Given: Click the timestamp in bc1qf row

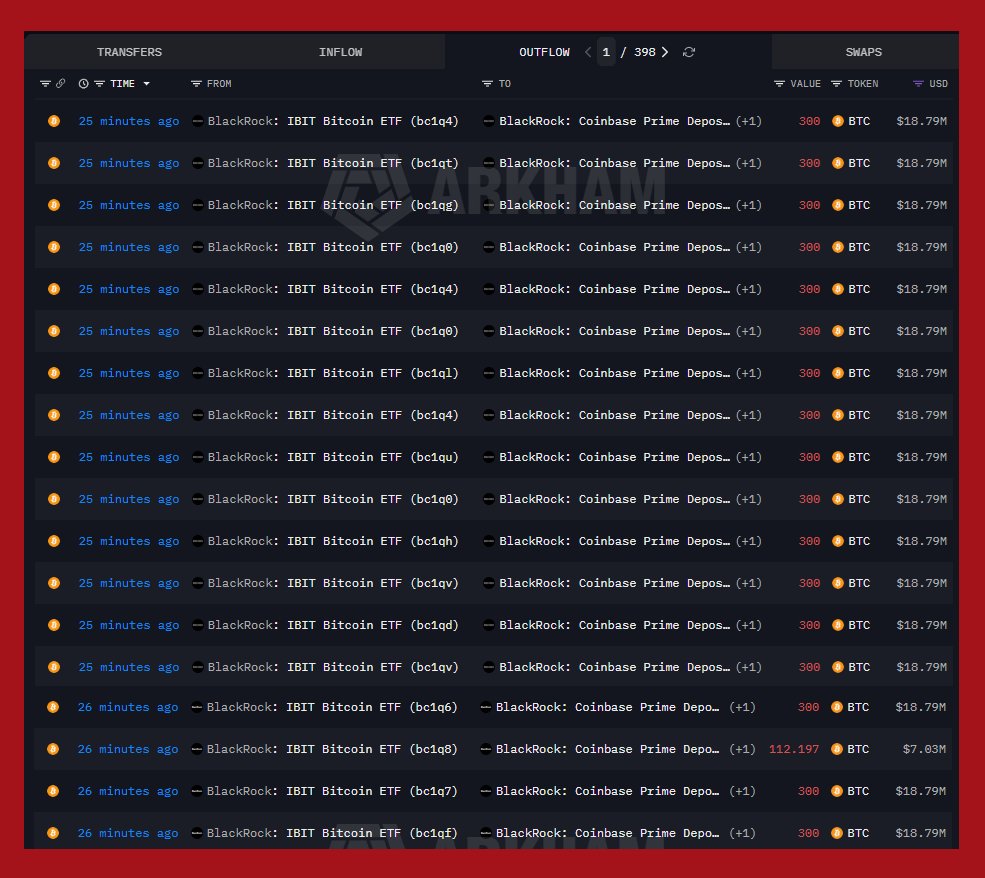Looking at the screenshot, I should pyautogui.click(x=128, y=833).
